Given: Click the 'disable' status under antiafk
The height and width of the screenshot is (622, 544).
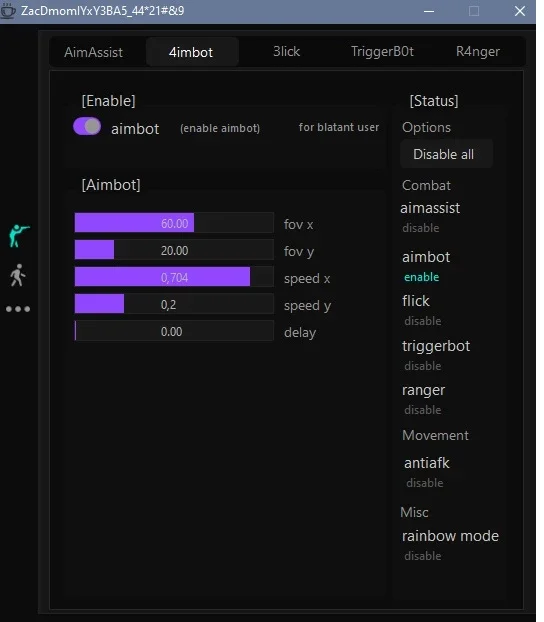Looking at the screenshot, I should point(425,483).
